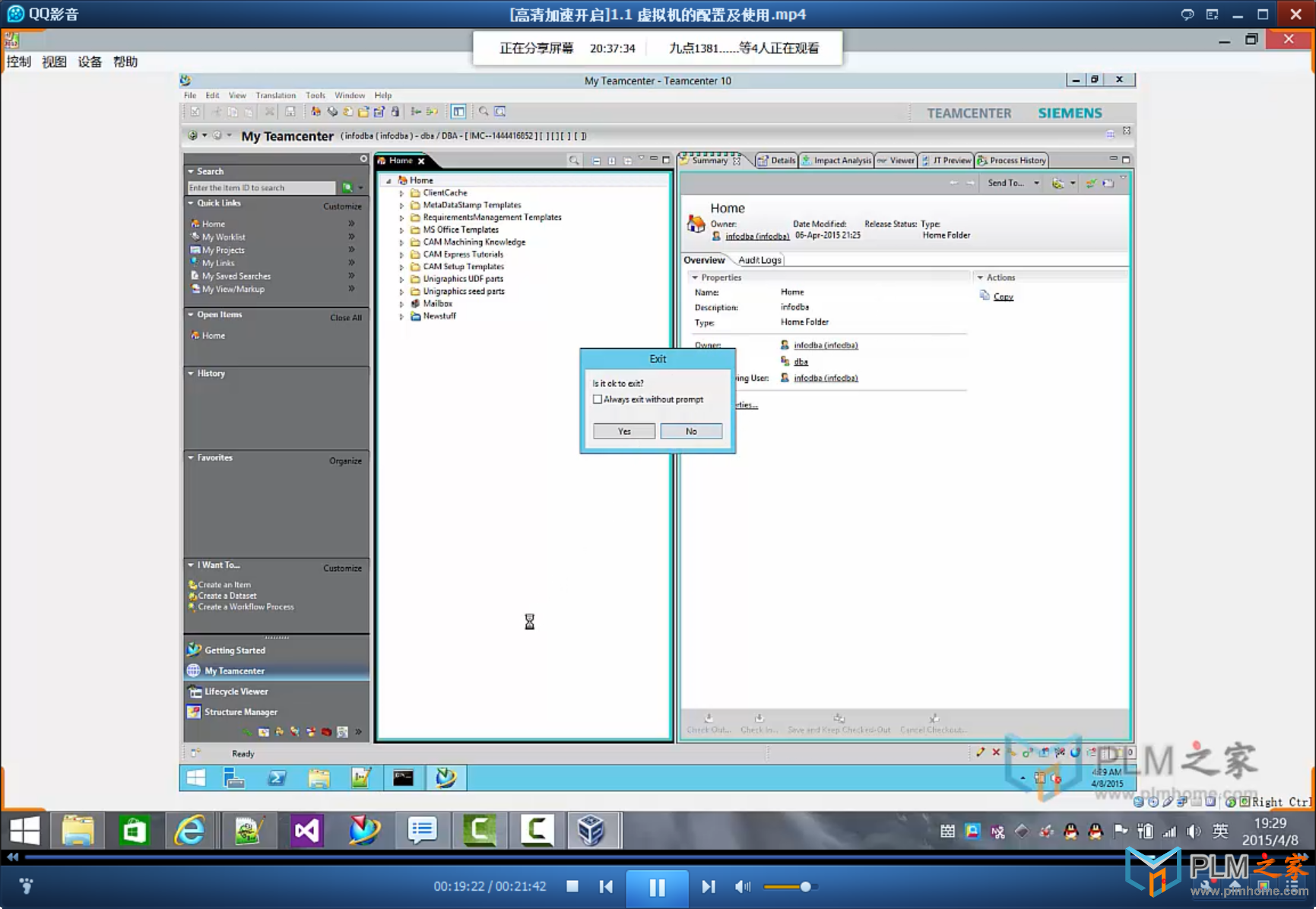This screenshot has height=909, width=1316.
Task: Click the Copy action link
Action: point(1003,296)
